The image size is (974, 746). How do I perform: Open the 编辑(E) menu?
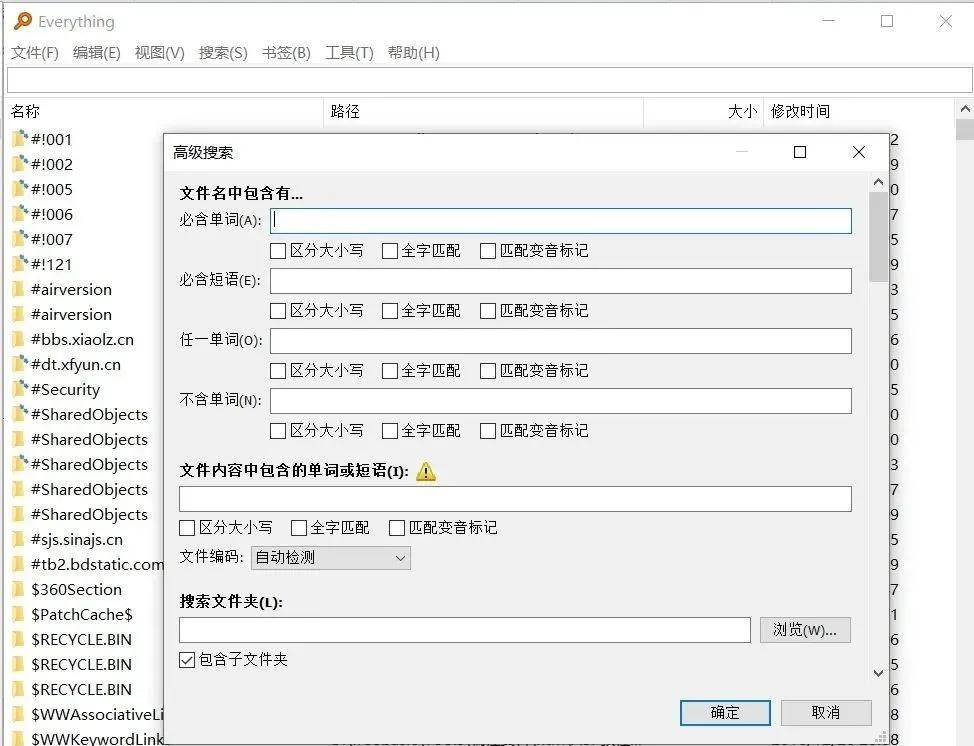pyautogui.click(x=97, y=53)
